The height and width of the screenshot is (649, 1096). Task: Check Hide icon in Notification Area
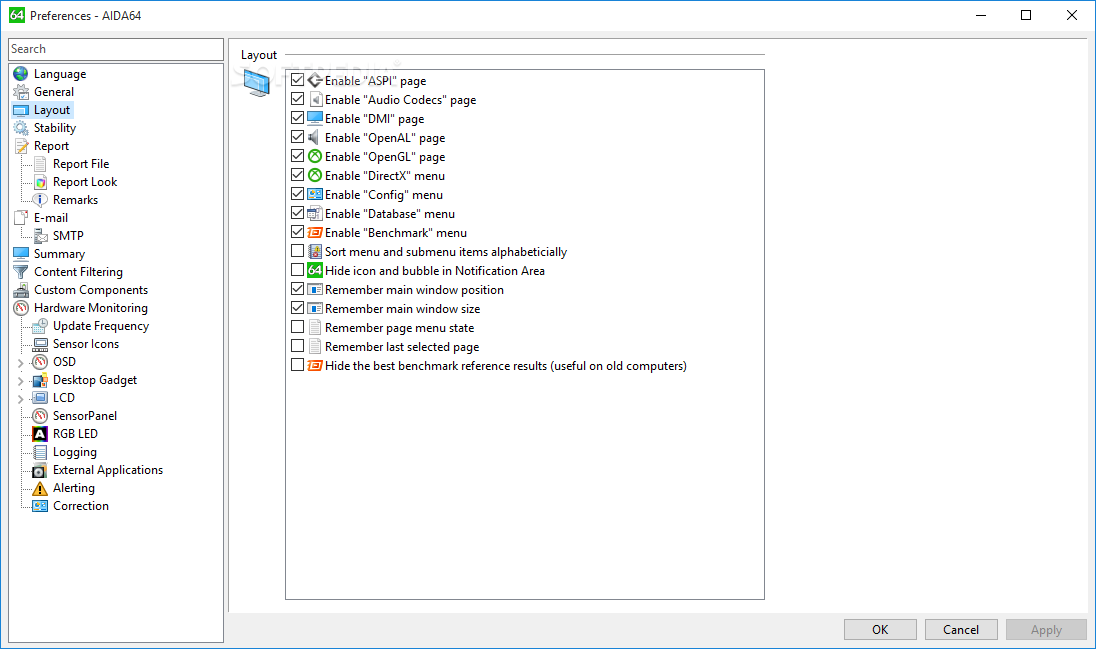pyautogui.click(x=298, y=270)
